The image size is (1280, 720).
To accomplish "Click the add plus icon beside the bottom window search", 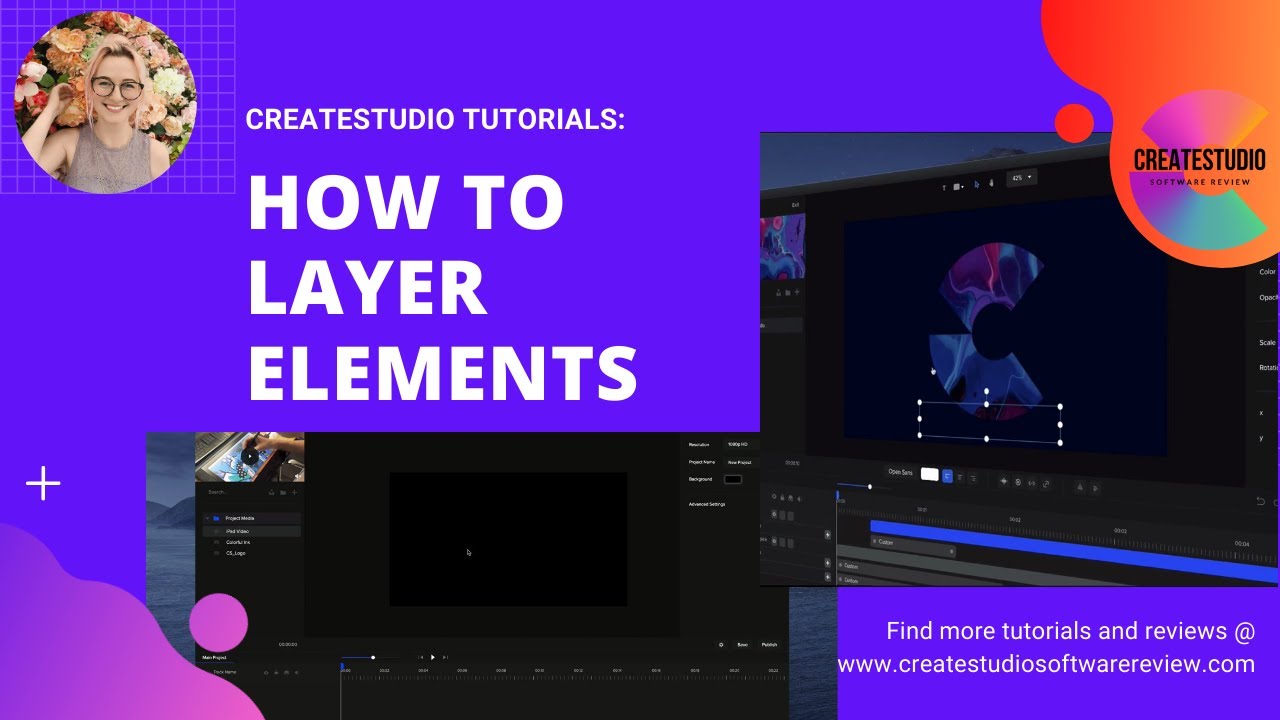I will point(294,492).
